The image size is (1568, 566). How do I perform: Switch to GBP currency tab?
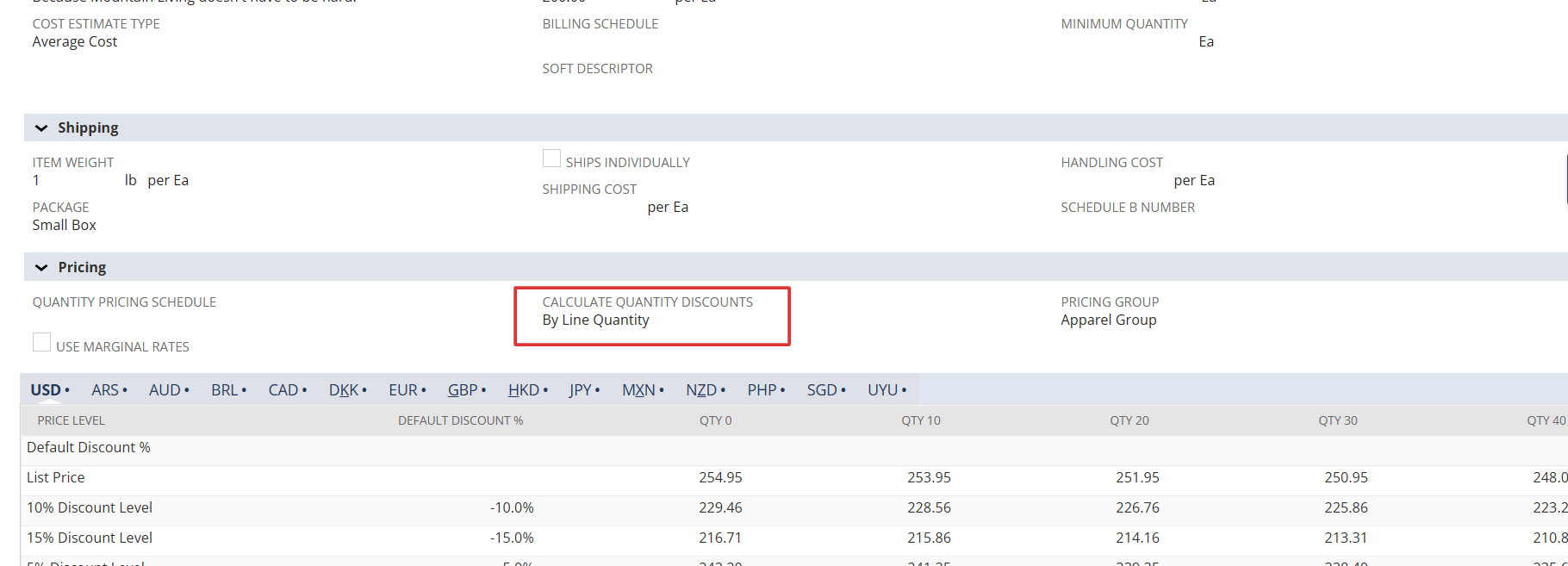coord(463,390)
